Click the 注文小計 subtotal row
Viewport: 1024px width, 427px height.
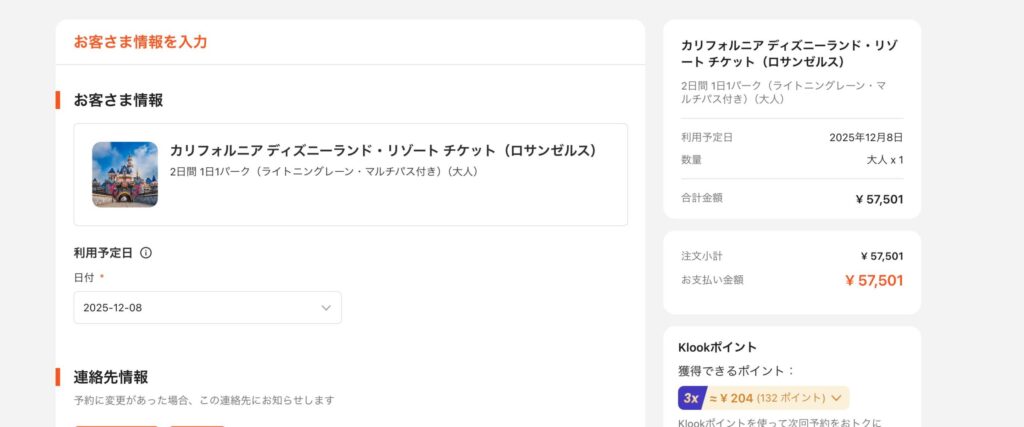pyautogui.click(x=791, y=256)
